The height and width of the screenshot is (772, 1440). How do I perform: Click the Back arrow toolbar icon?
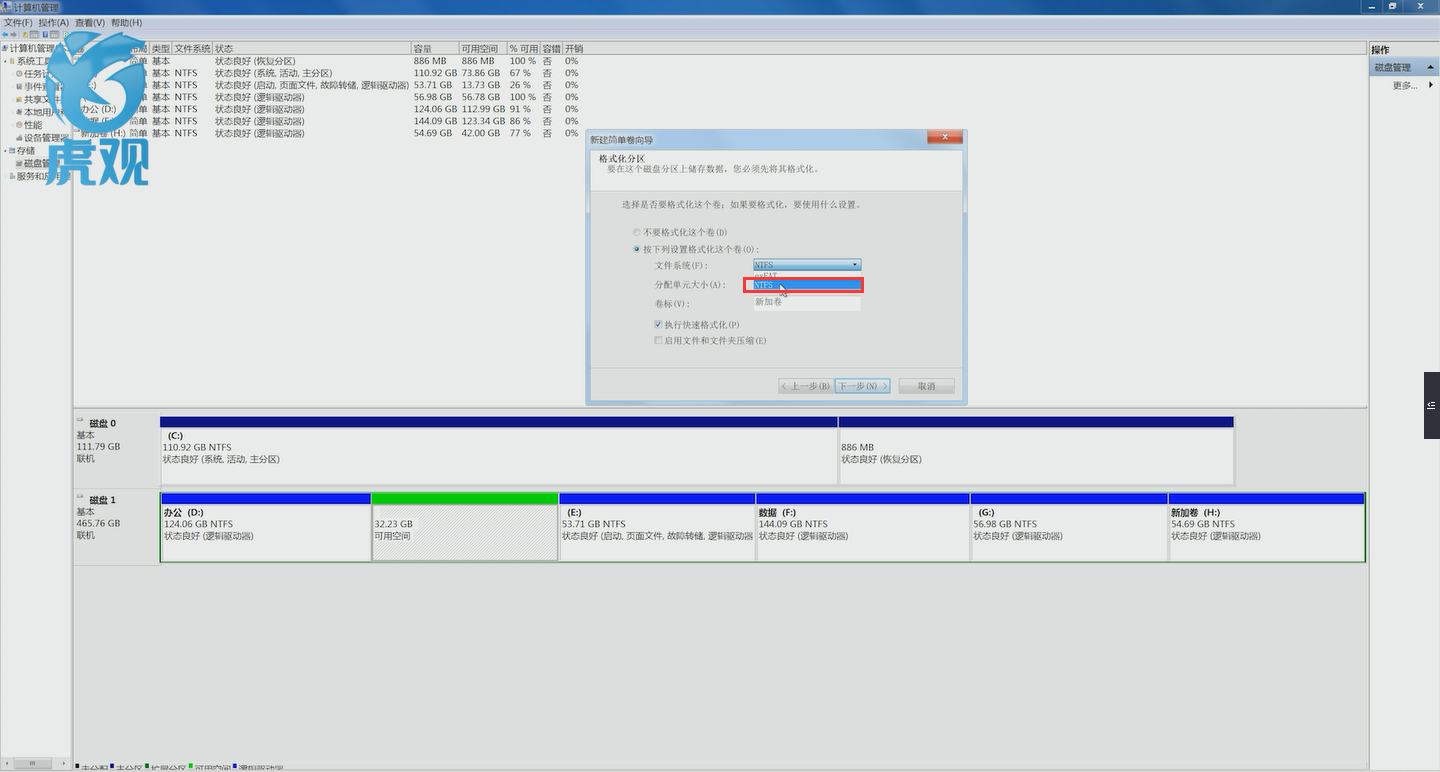5,34
